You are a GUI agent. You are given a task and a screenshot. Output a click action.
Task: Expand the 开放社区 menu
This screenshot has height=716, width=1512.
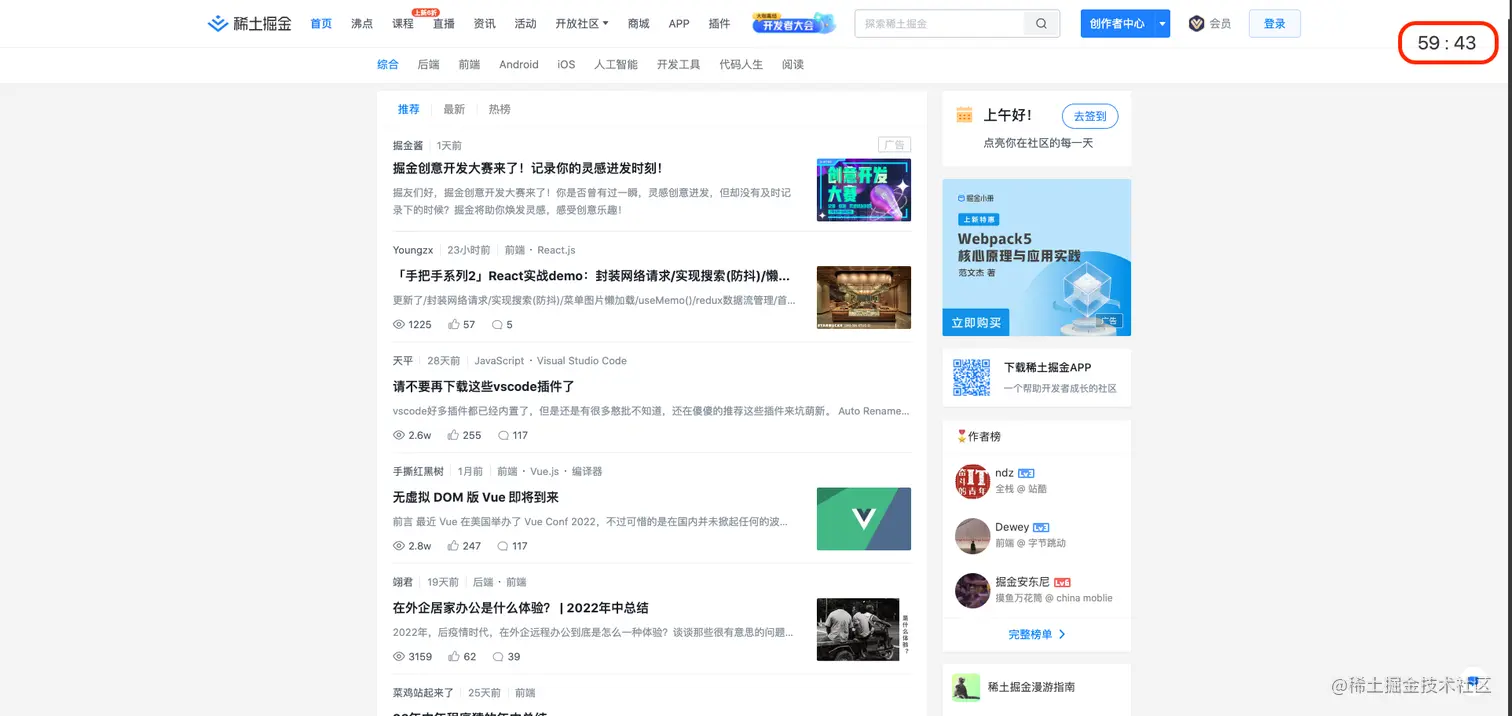click(581, 23)
